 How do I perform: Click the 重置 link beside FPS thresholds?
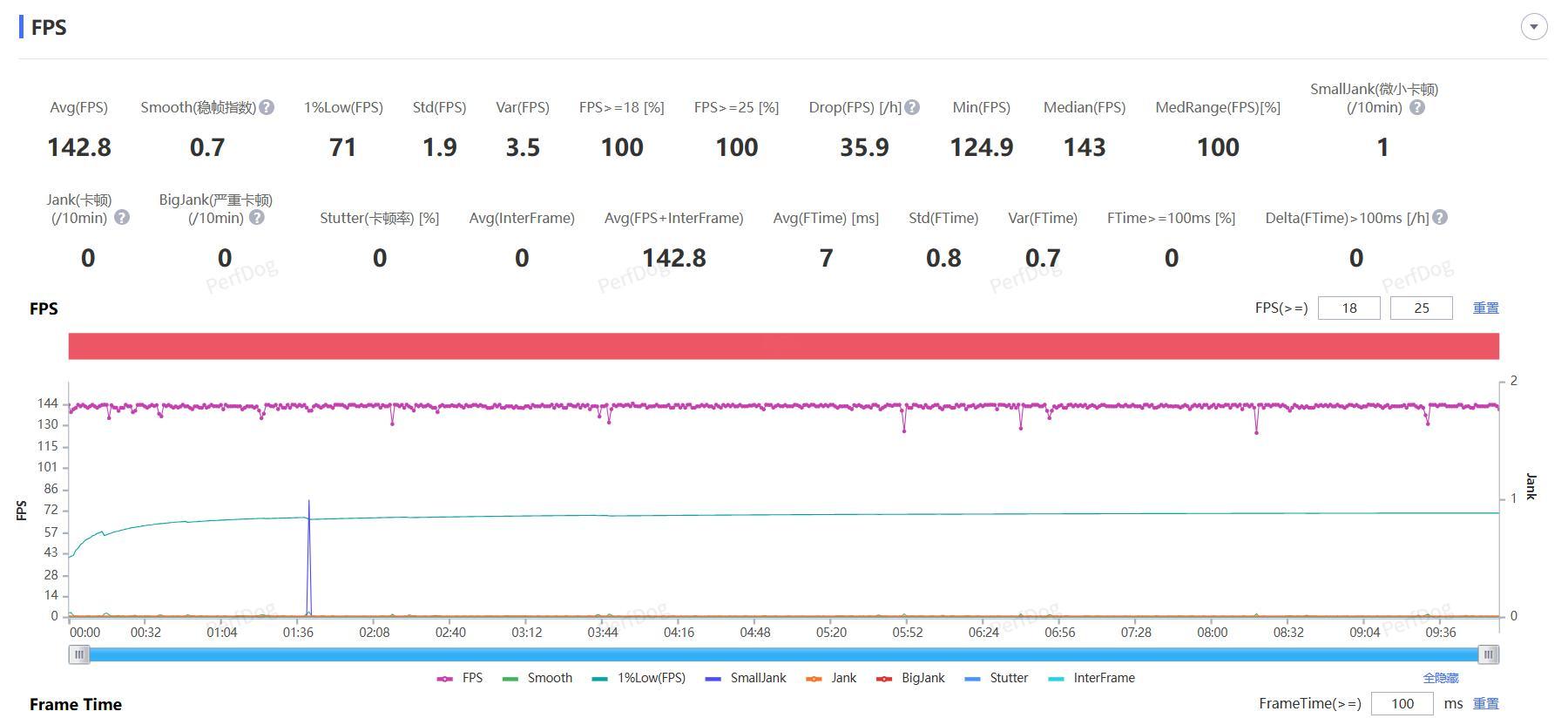point(1485,308)
